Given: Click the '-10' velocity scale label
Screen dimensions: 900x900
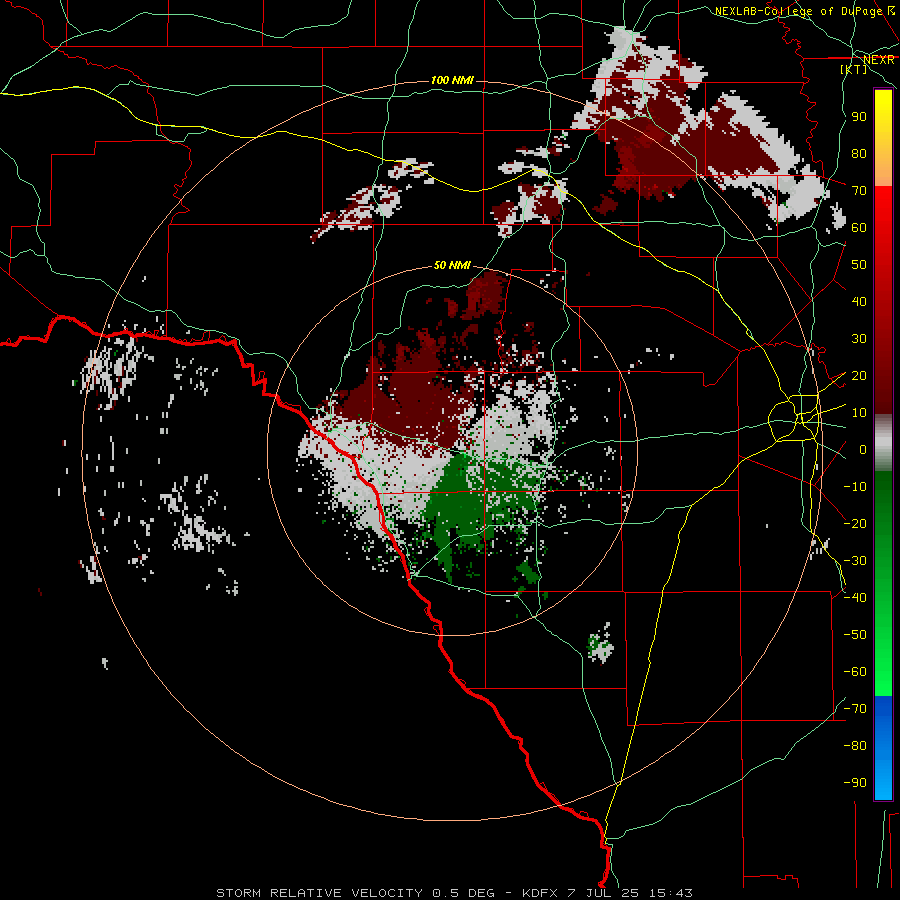Looking at the screenshot, I should tap(855, 487).
